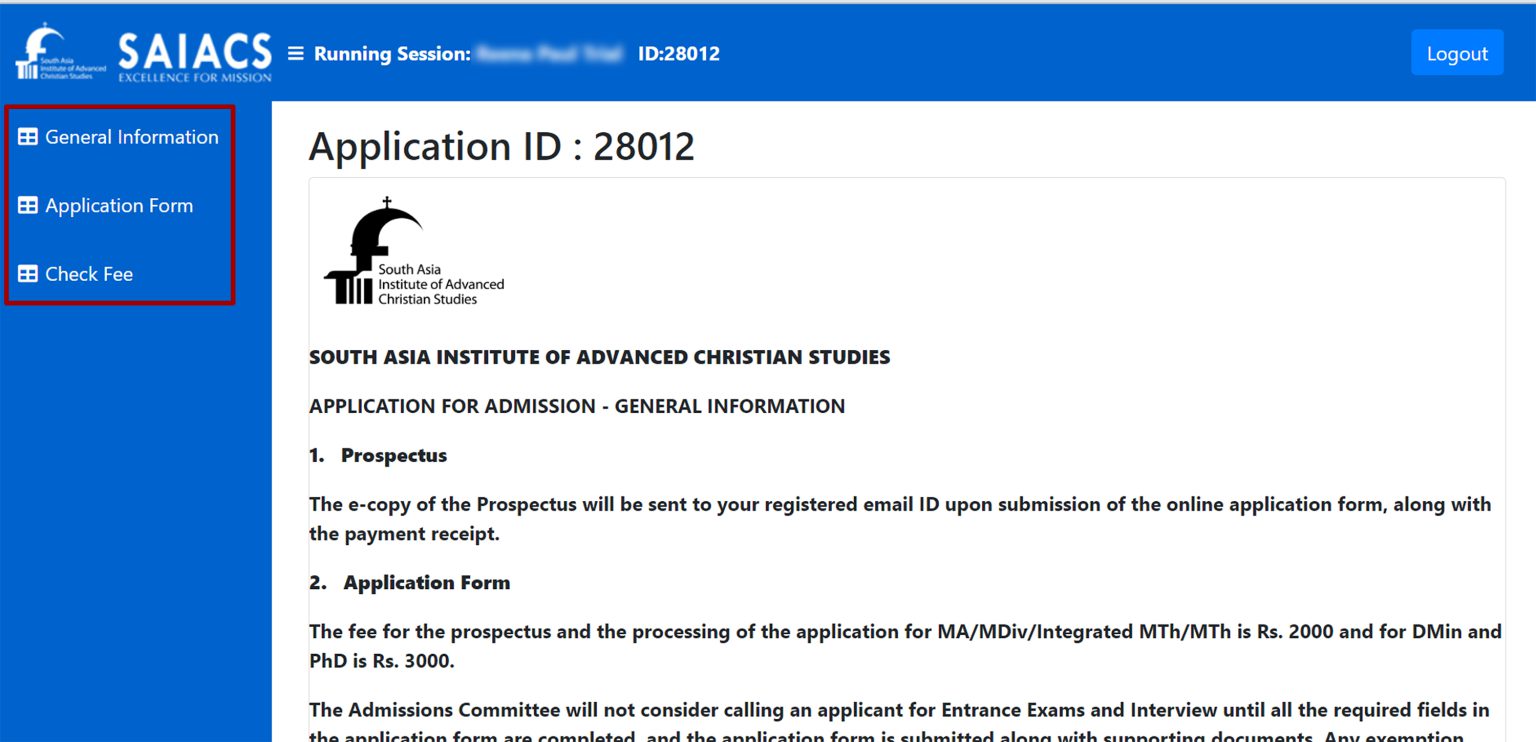Viewport: 1536px width, 742px height.
Task: Open the hamburger navigation menu icon
Action: pyautogui.click(x=295, y=54)
